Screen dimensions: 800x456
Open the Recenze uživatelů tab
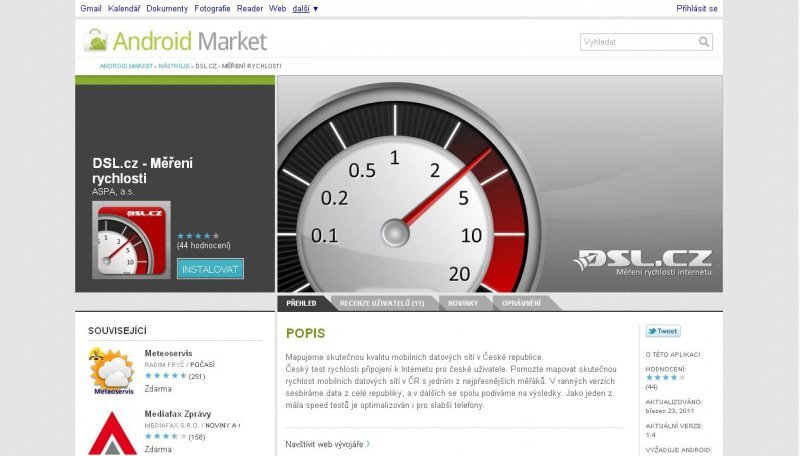pos(381,302)
